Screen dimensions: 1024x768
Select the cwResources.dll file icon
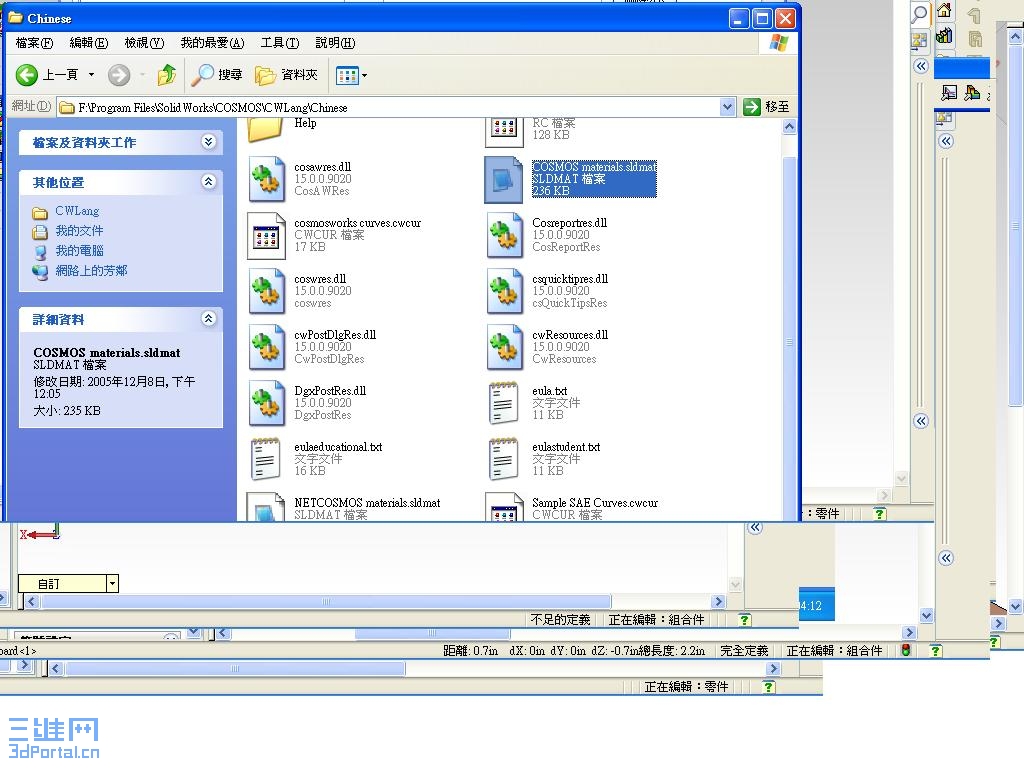tap(505, 347)
